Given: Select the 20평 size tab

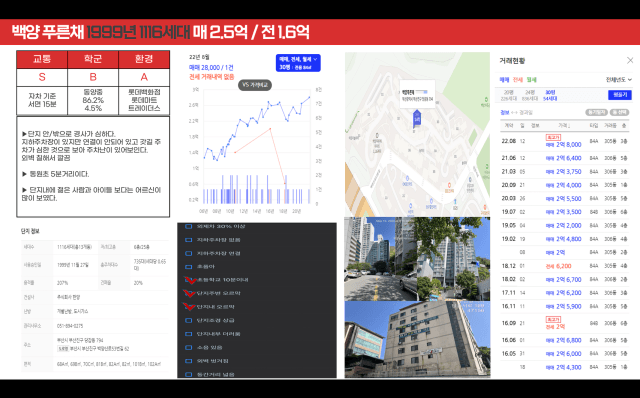Looking at the screenshot, I should click(508, 96).
